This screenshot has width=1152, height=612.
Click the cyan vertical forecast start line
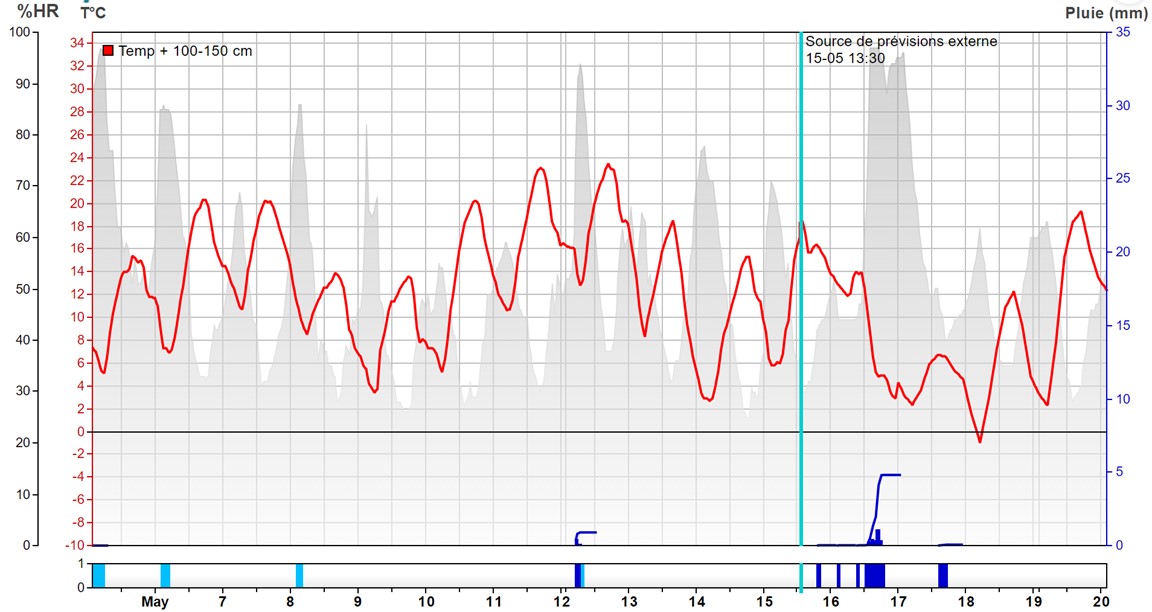[x=801, y=300]
